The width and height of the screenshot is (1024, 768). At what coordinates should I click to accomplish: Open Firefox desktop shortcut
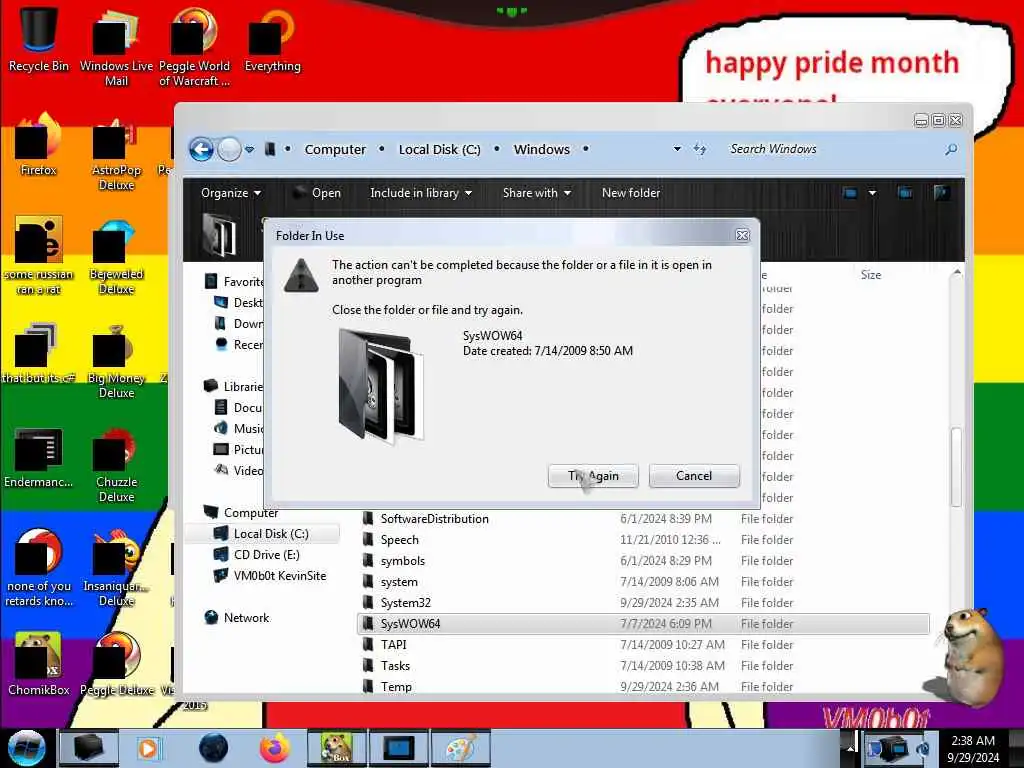pos(39,144)
